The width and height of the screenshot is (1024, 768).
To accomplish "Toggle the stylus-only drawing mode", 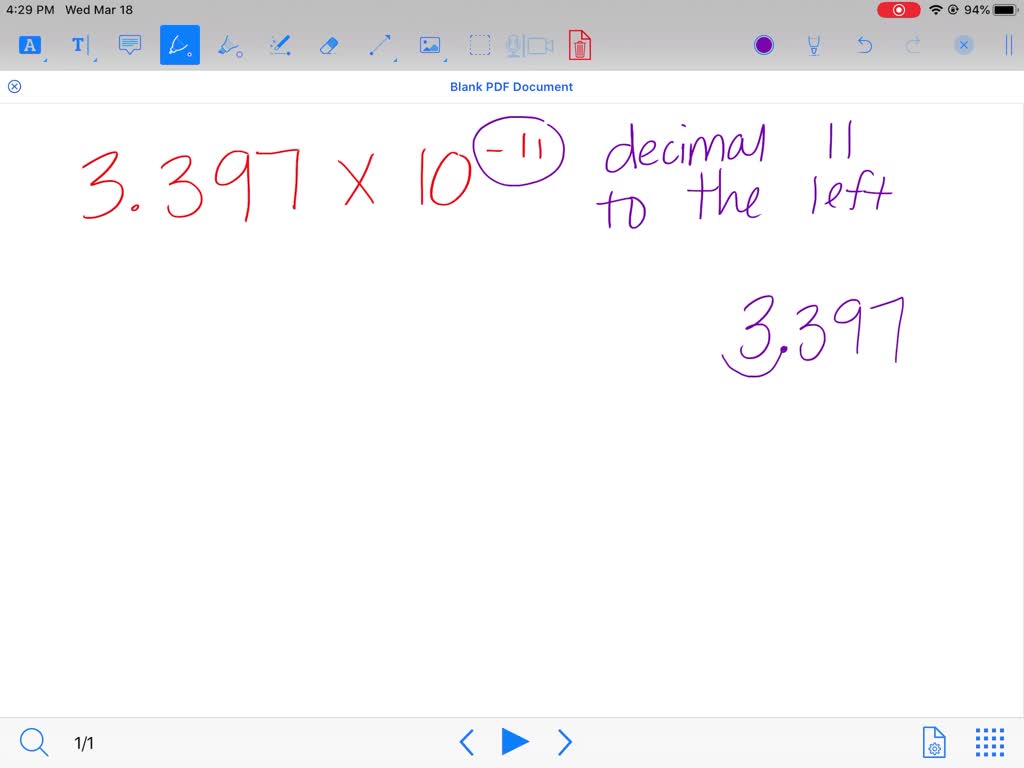I will (x=813, y=44).
